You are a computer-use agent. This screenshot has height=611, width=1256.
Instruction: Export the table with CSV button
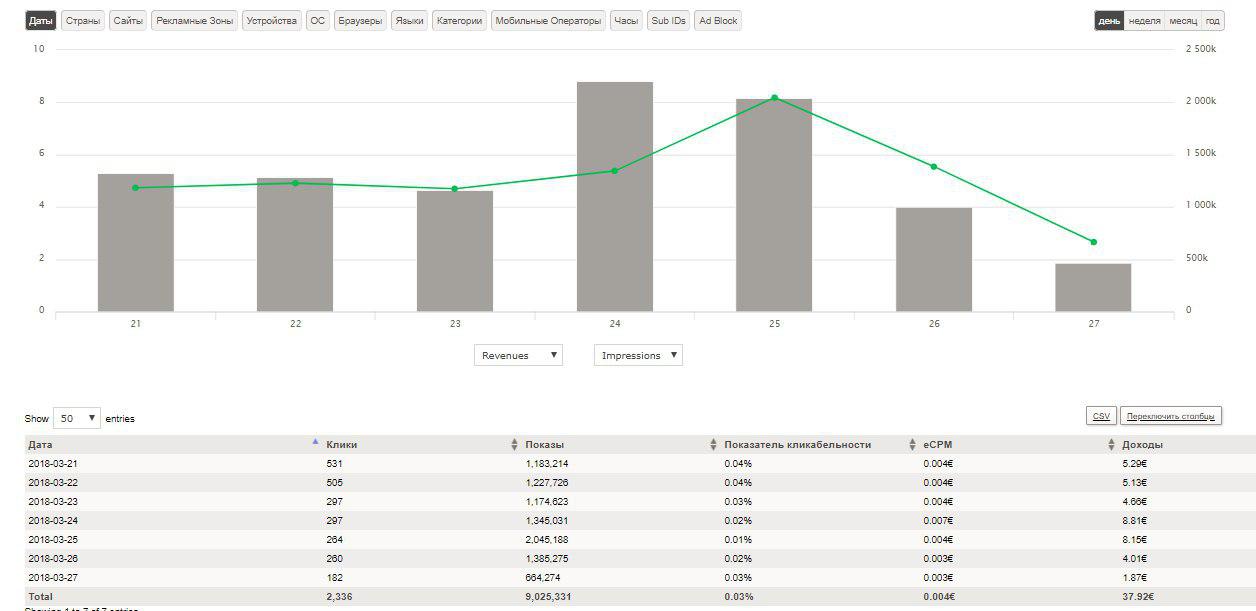click(1101, 416)
